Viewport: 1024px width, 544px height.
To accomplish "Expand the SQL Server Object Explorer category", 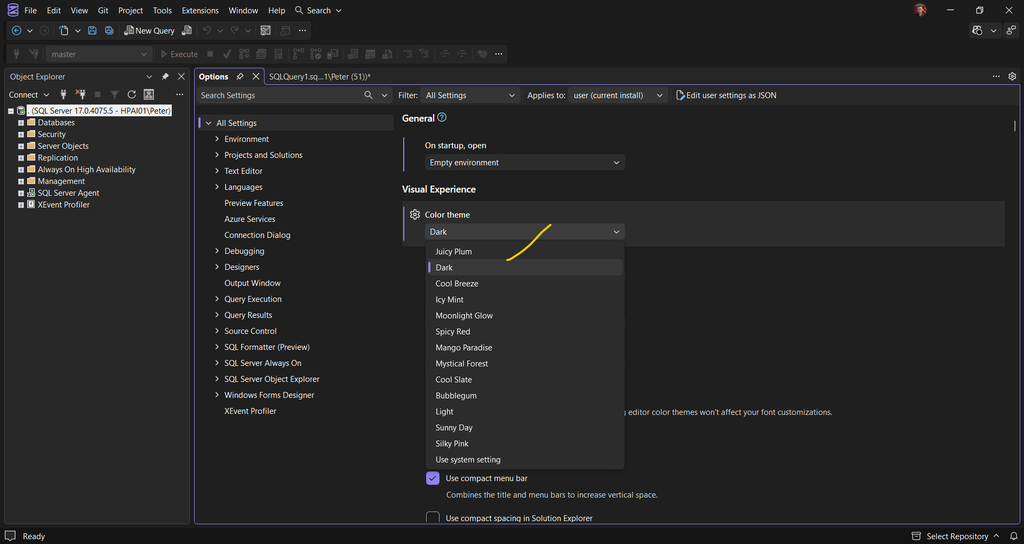I will (217, 379).
